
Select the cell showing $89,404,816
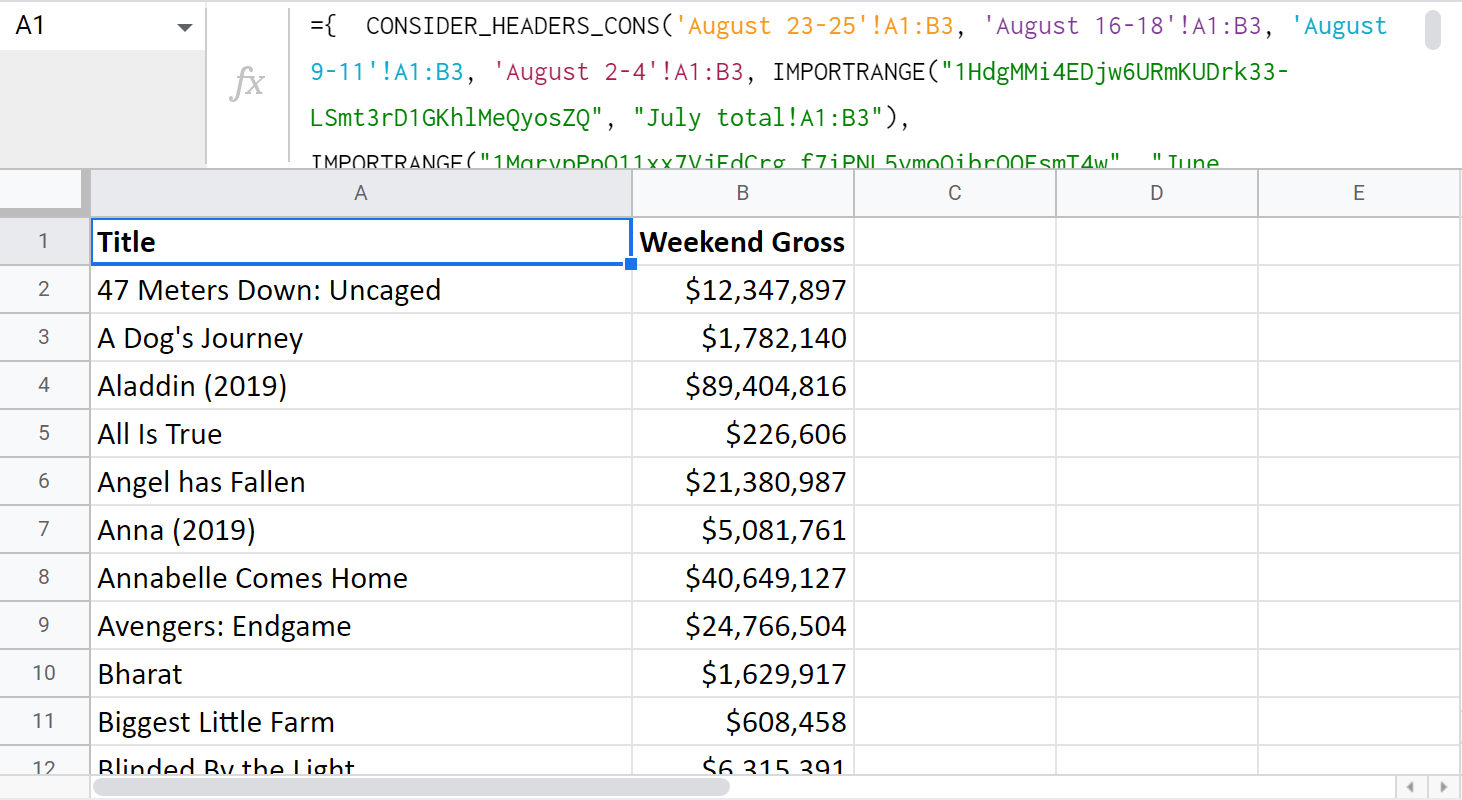pyautogui.click(x=742, y=385)
